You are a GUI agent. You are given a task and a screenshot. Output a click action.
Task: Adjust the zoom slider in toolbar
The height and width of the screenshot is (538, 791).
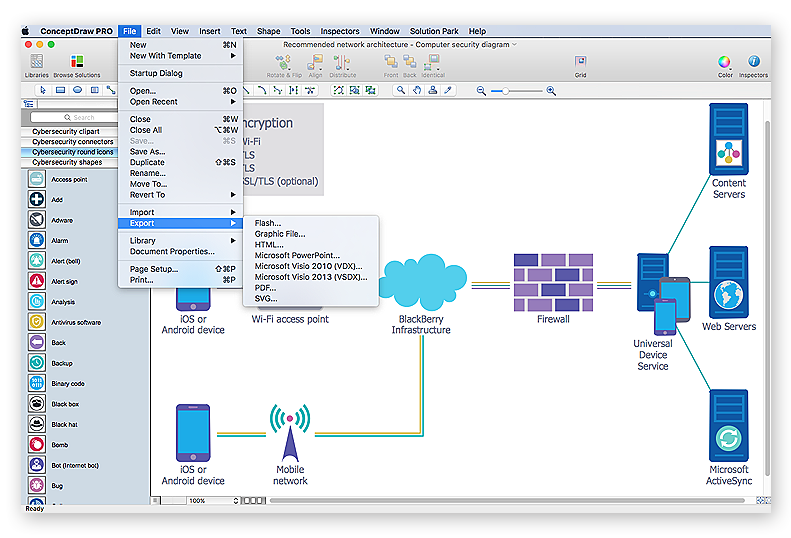point(506,91)
